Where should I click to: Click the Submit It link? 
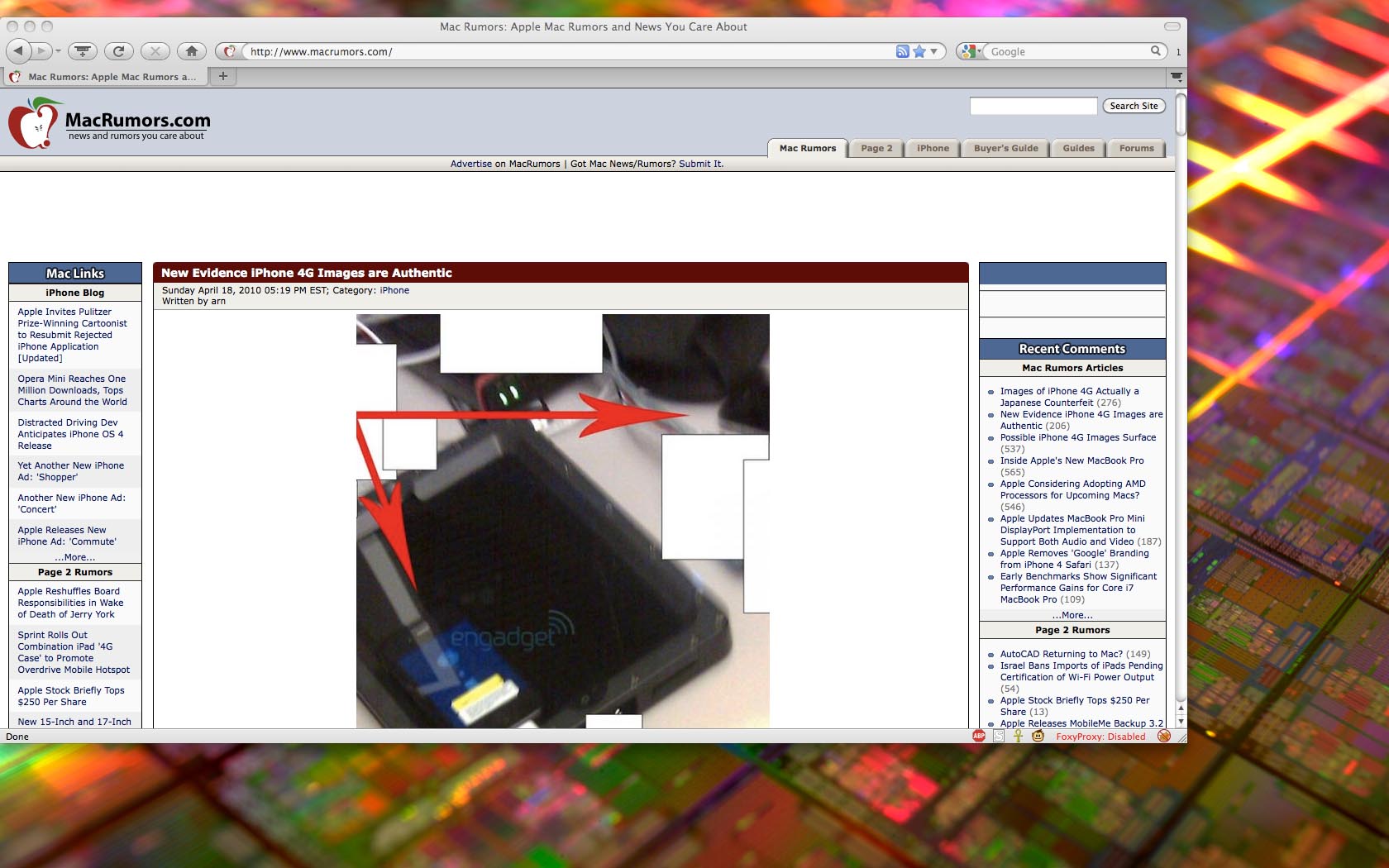click(x=701, y=164)
